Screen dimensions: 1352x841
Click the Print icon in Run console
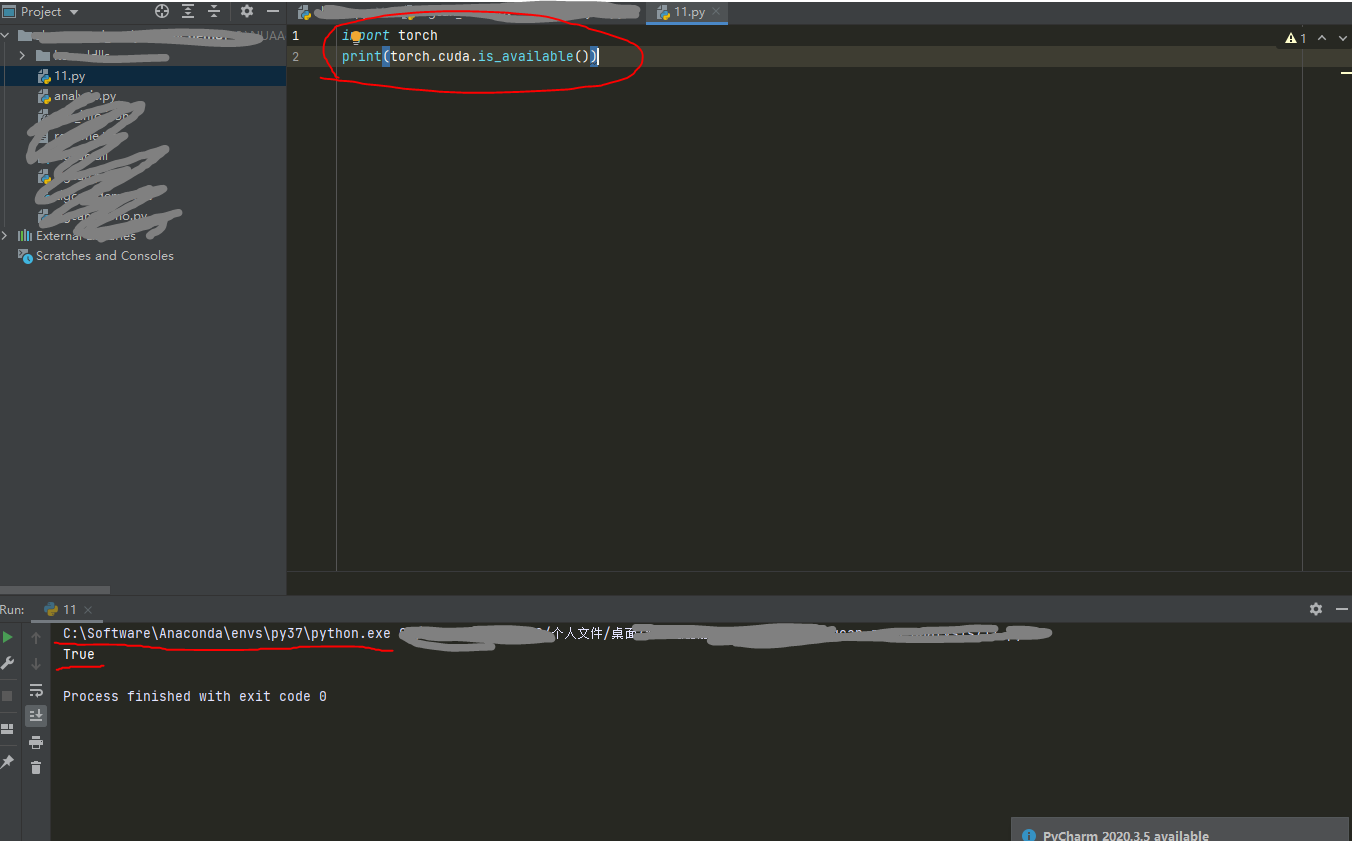pos(36,742)
